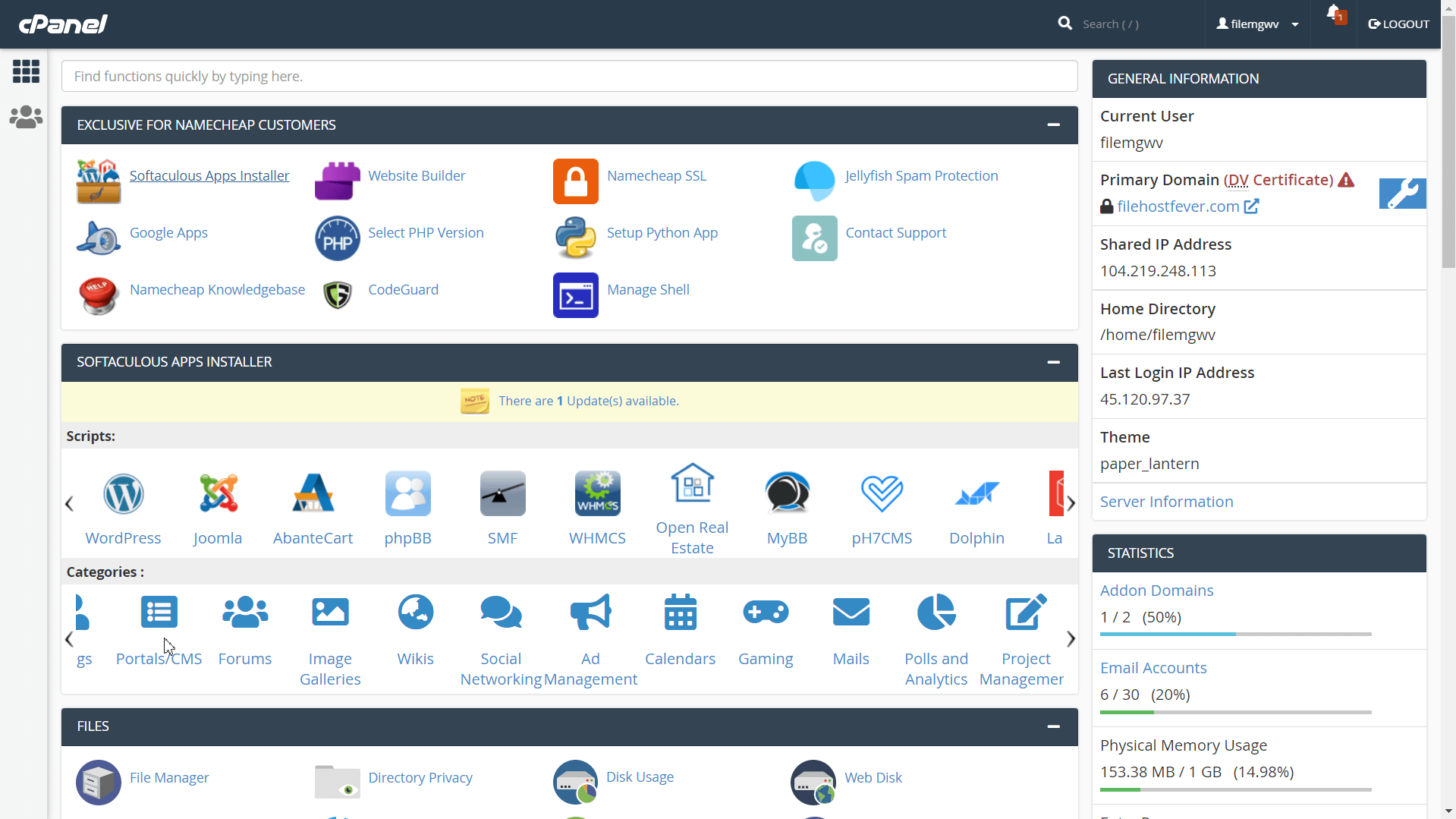
Task: Choose the MyBB script icon
Action: (787, 493)
